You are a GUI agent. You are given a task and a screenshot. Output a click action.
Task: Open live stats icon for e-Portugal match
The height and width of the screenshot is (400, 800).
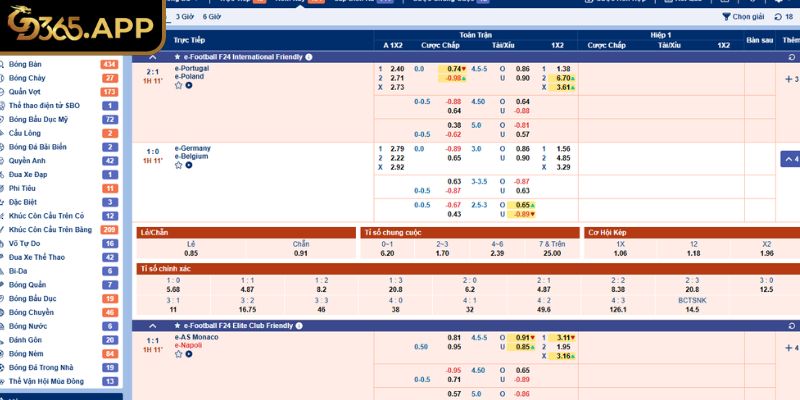coord(189,85)
